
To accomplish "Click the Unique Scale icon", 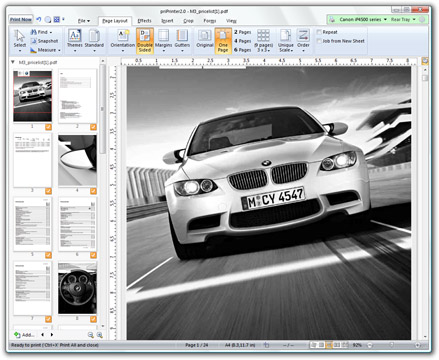I will [x=286, y=40].
